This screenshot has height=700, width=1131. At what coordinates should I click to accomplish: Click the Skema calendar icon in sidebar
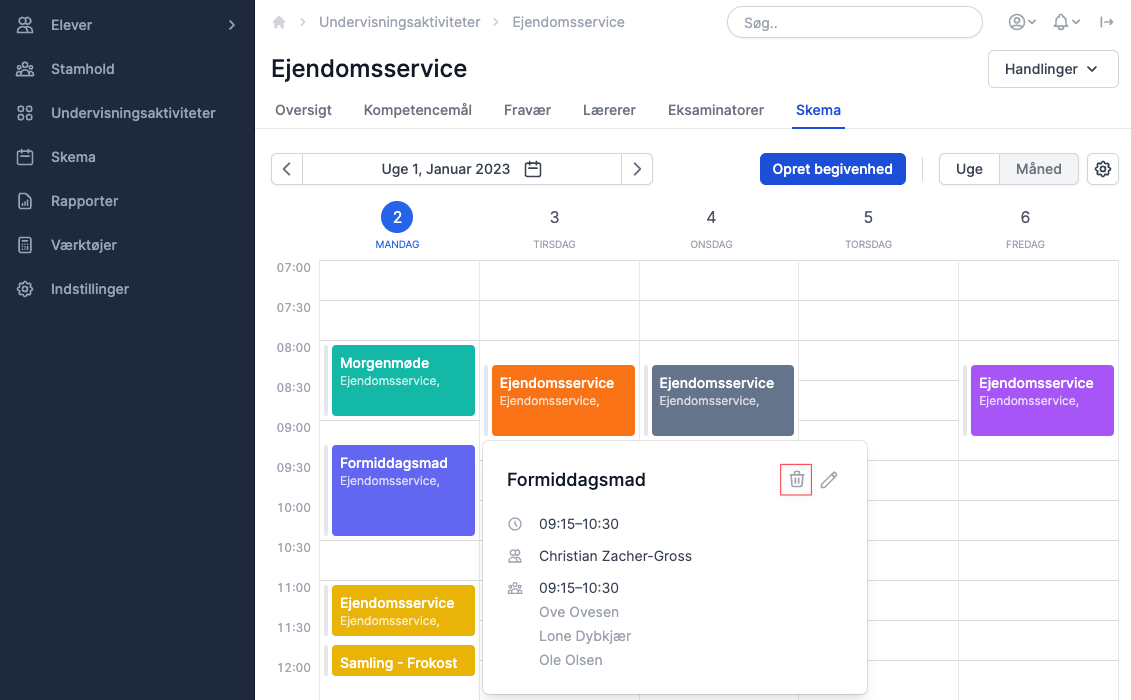coord(25,157)
